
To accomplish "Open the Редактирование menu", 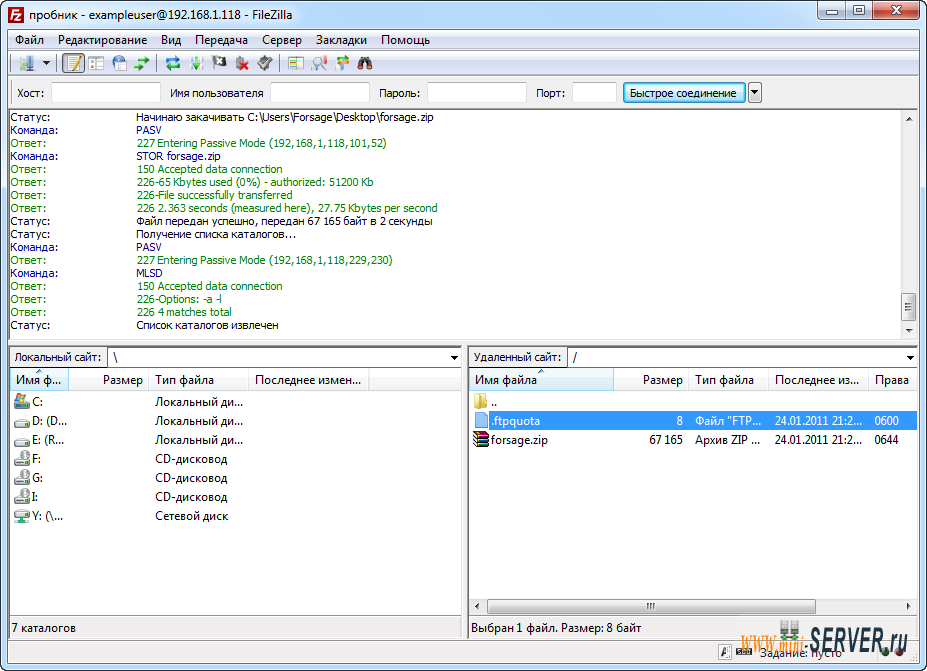I will [x=102, y=40].
